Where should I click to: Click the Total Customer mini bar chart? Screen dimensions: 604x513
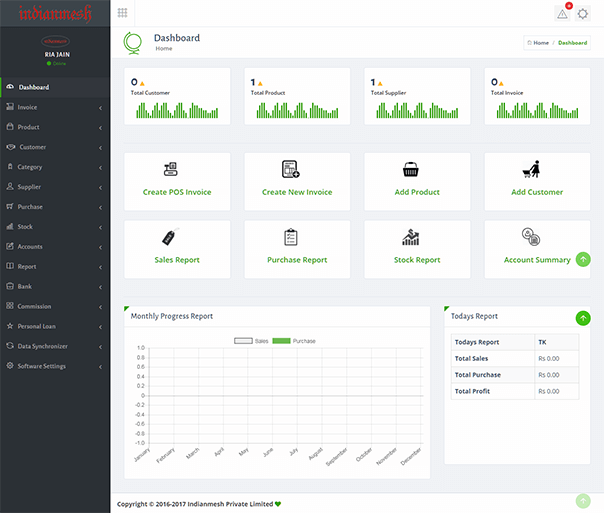click(177, 110)
